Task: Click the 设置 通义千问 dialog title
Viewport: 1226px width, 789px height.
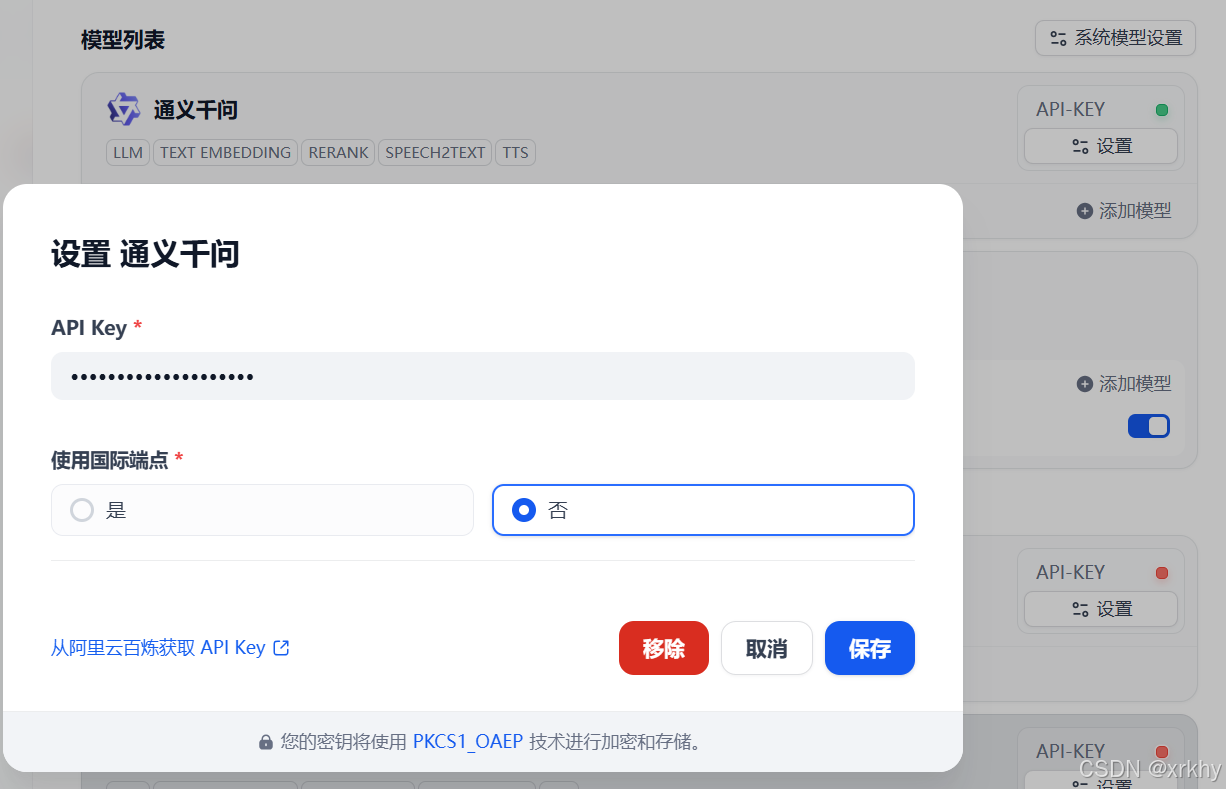Action: coord(145,254)
